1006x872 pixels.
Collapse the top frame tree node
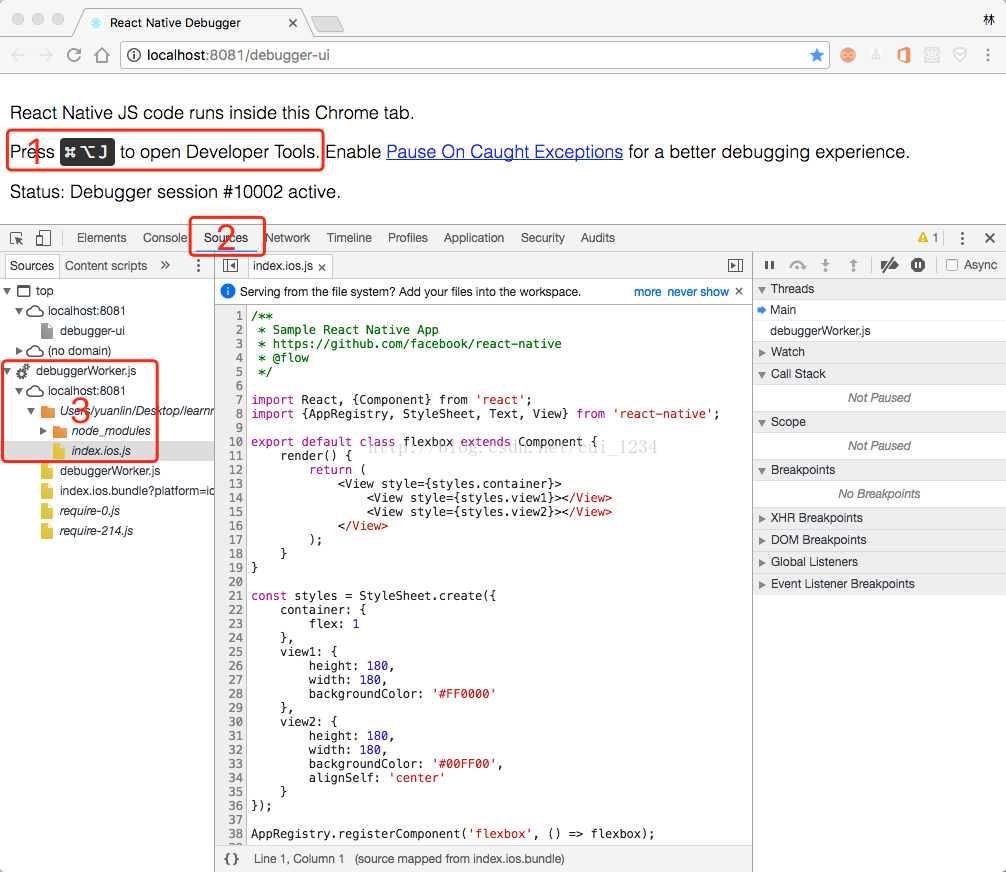[8, 291]
